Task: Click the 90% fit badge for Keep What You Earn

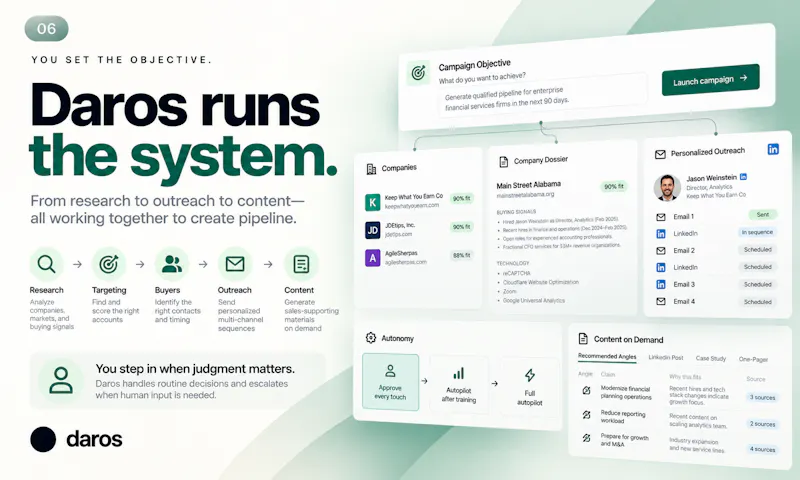Action: coord(461,198)
